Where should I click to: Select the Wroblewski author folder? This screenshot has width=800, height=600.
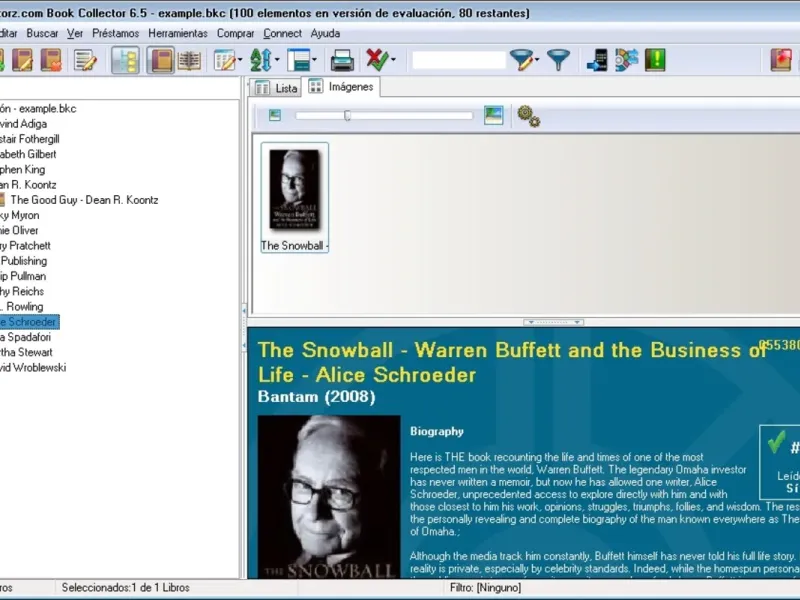33,367
